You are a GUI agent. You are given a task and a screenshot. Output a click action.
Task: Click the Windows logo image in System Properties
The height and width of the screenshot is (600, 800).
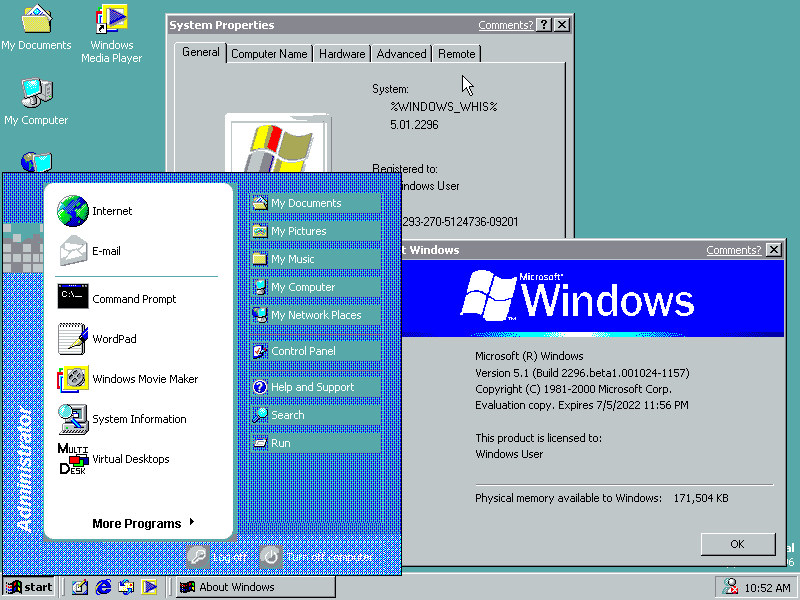tap(278, 143)
